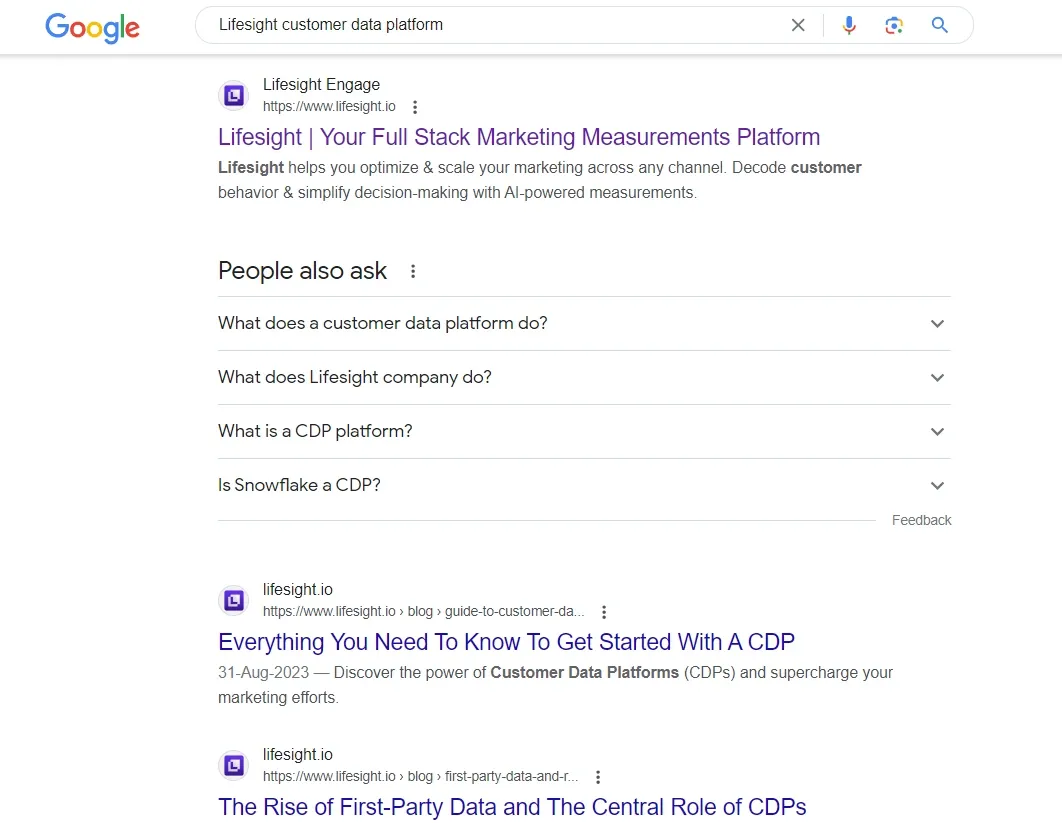Submit search using the magnifying glass icon
The image size is (1062, 823).
click(x=939, y=25)
